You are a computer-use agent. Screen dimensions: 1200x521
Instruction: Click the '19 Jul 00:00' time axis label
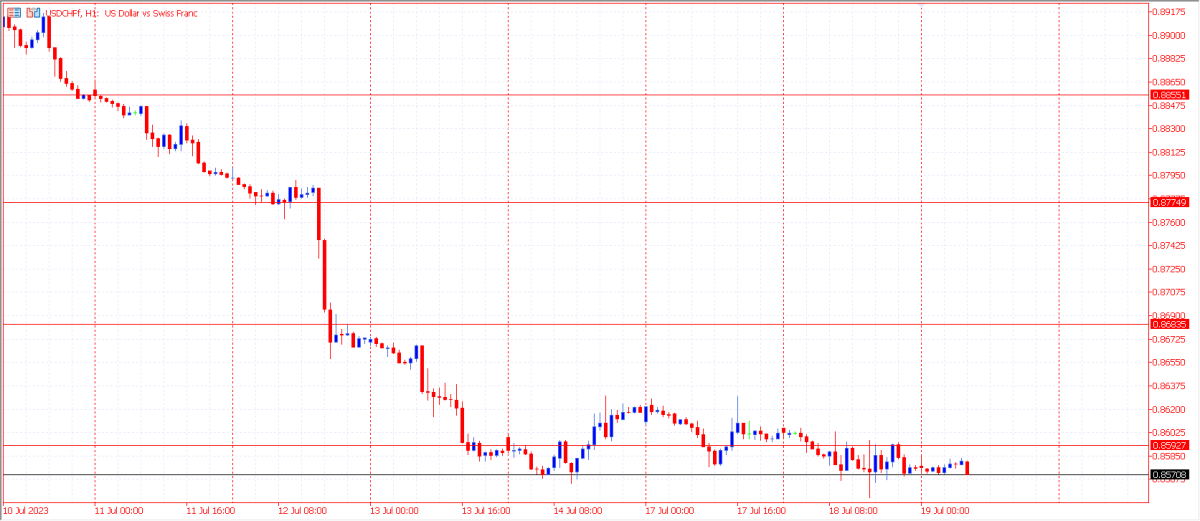945,510
